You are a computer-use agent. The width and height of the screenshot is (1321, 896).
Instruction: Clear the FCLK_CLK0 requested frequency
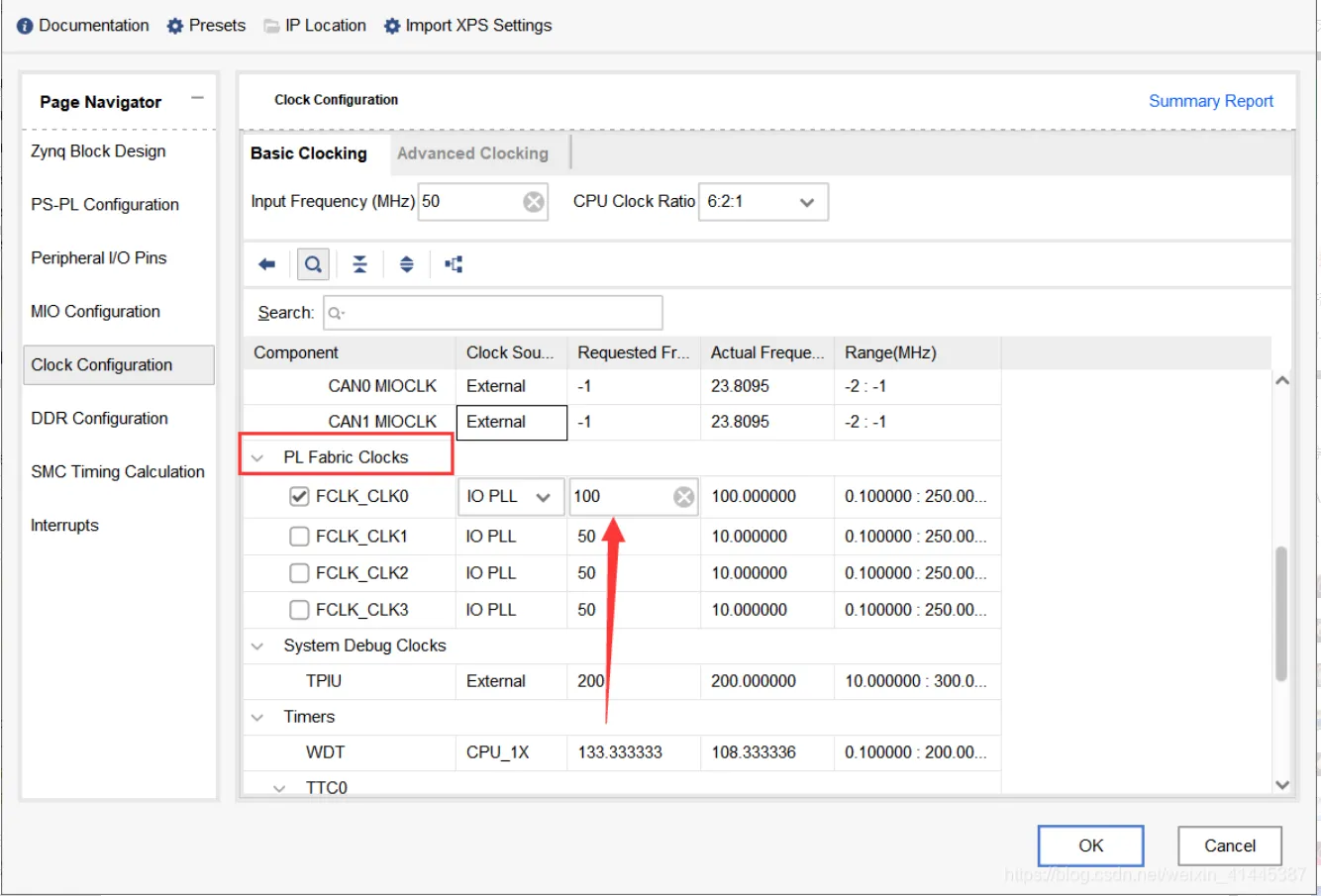[684, 497]
